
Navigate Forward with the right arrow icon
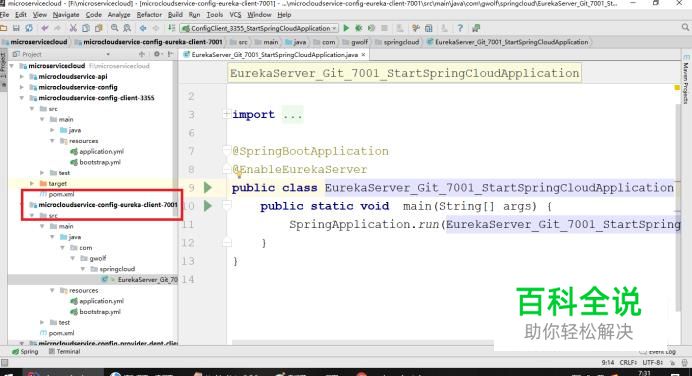(156, 28)
